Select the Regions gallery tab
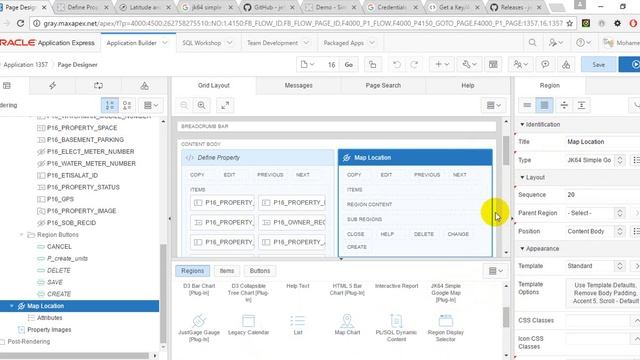 192,271
